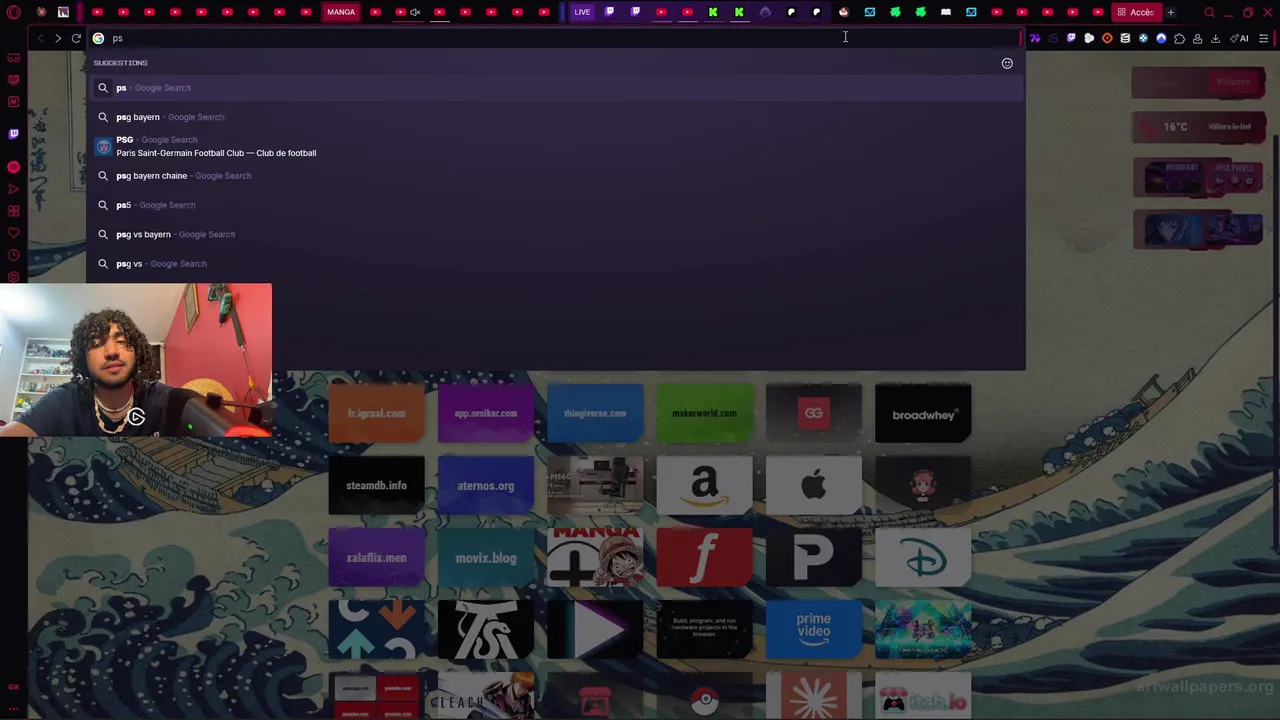Open the AI assistant button in toolbar

point(1240,38)
